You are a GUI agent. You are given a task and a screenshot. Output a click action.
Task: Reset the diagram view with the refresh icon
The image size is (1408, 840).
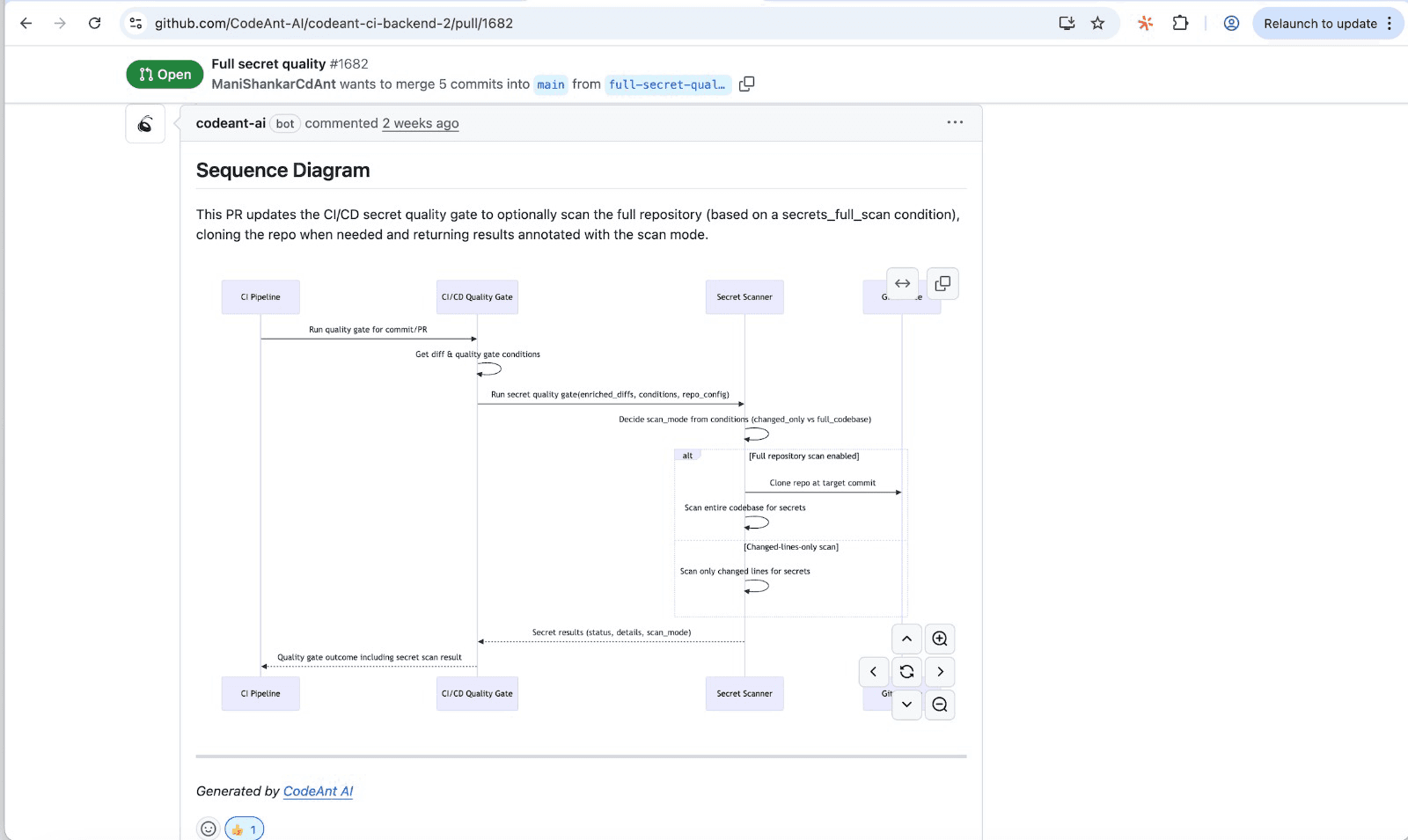tap(906, 671)
